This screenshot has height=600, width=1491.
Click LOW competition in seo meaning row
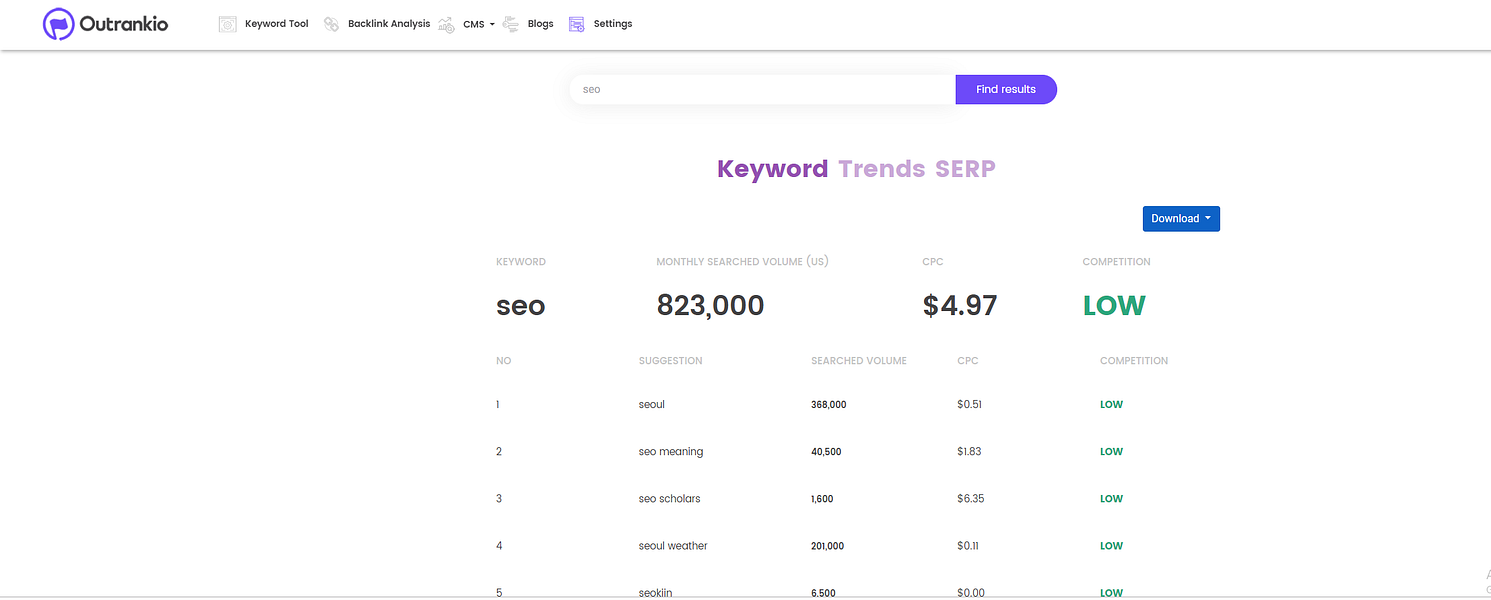click(1112, 452)
